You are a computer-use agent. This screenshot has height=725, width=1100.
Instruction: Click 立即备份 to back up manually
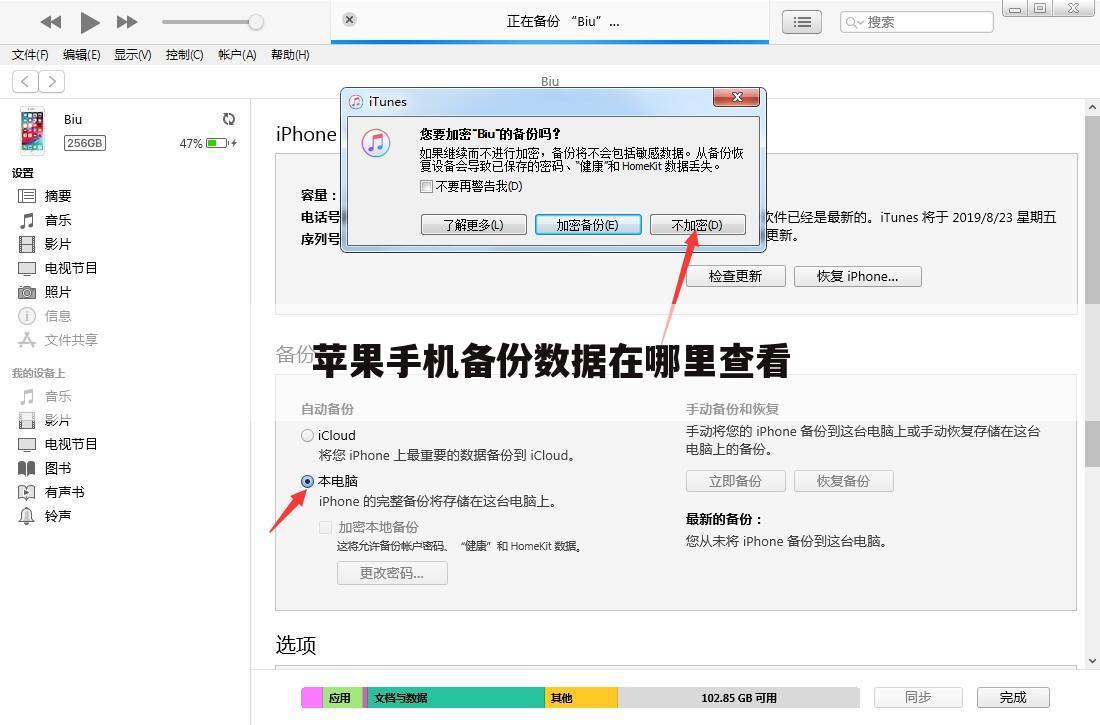[735, 481]
